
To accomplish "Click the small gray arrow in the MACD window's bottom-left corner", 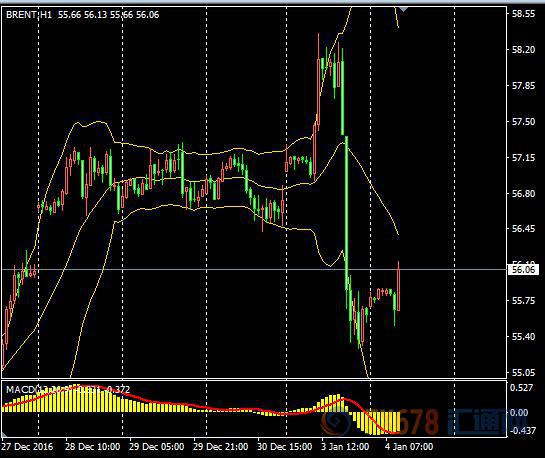I will tap(4, 434).
